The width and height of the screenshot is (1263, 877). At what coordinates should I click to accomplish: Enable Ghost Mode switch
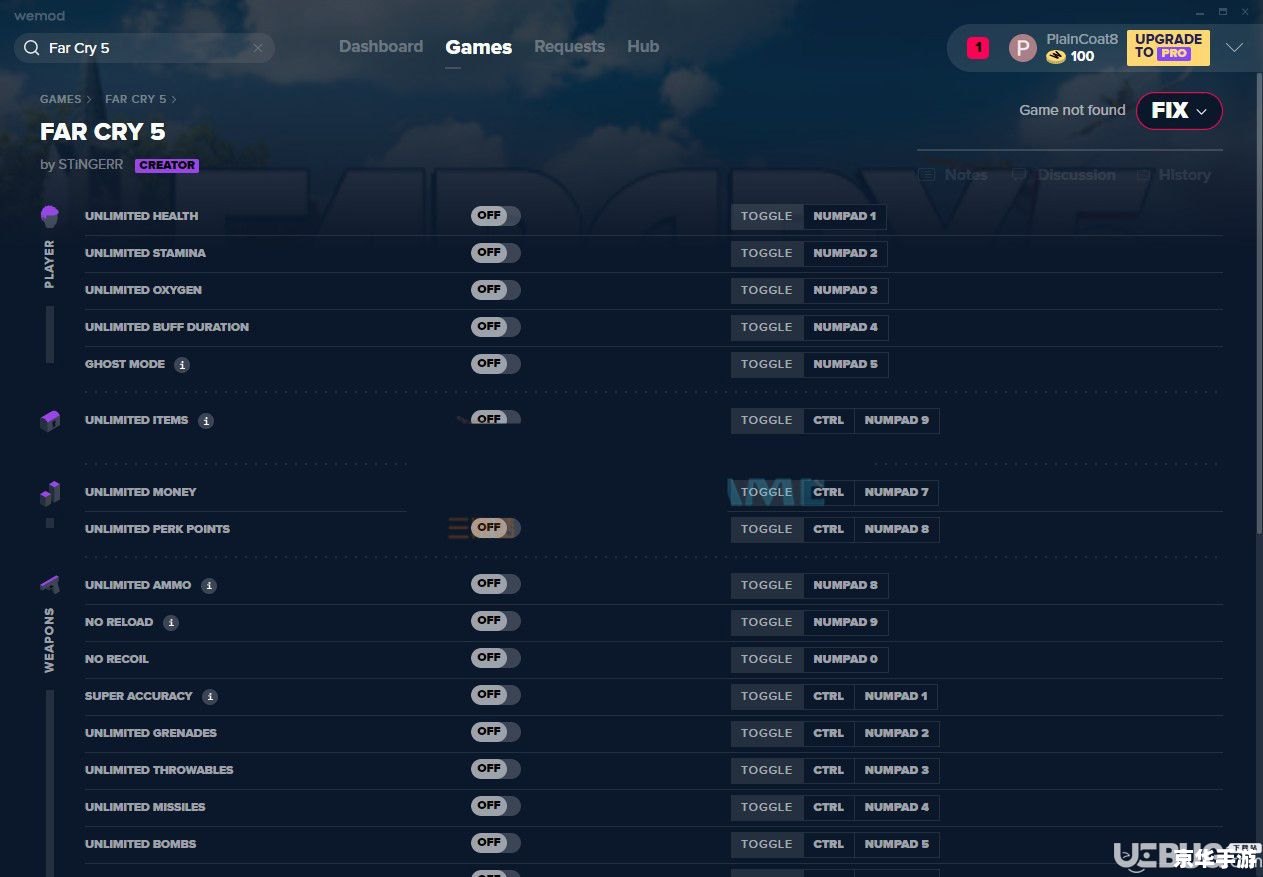point(496,364)
